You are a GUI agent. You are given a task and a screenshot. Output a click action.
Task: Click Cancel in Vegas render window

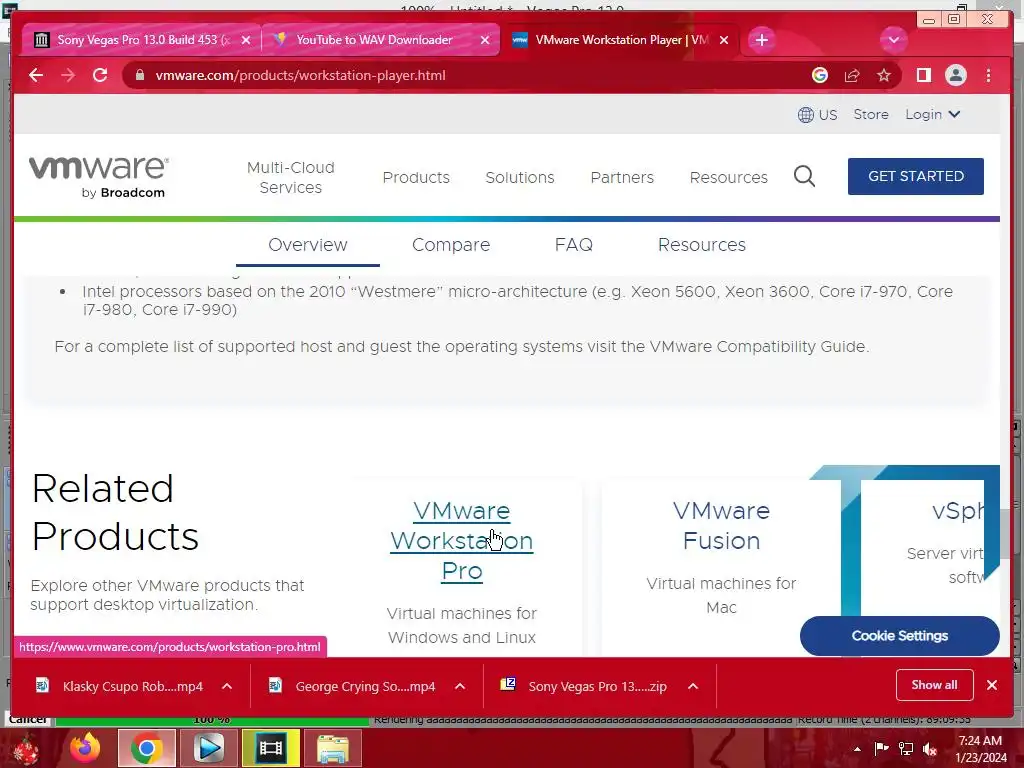(x=28, y=719)
